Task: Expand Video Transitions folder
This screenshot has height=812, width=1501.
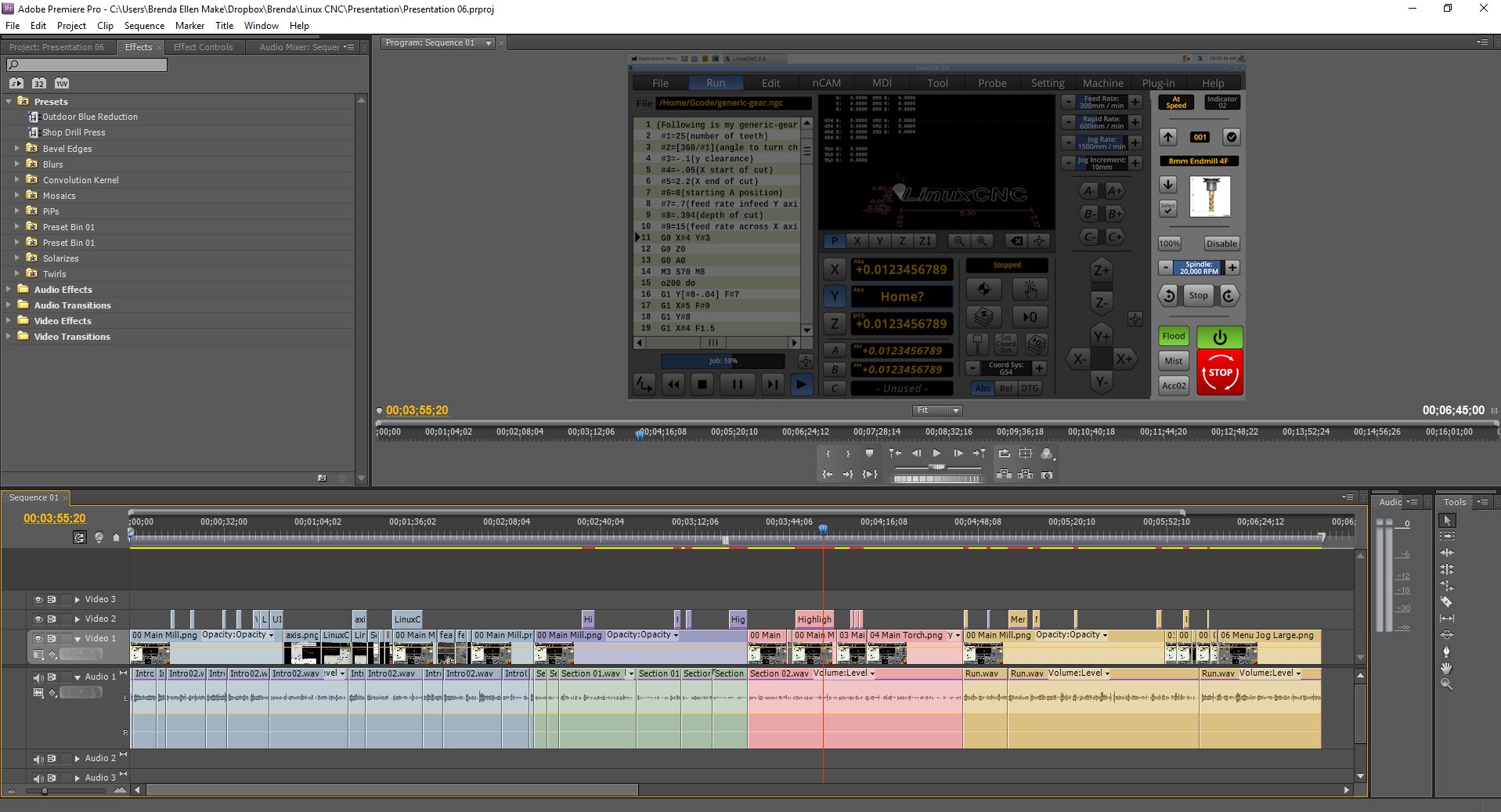Action: click(x=9, y=336)
